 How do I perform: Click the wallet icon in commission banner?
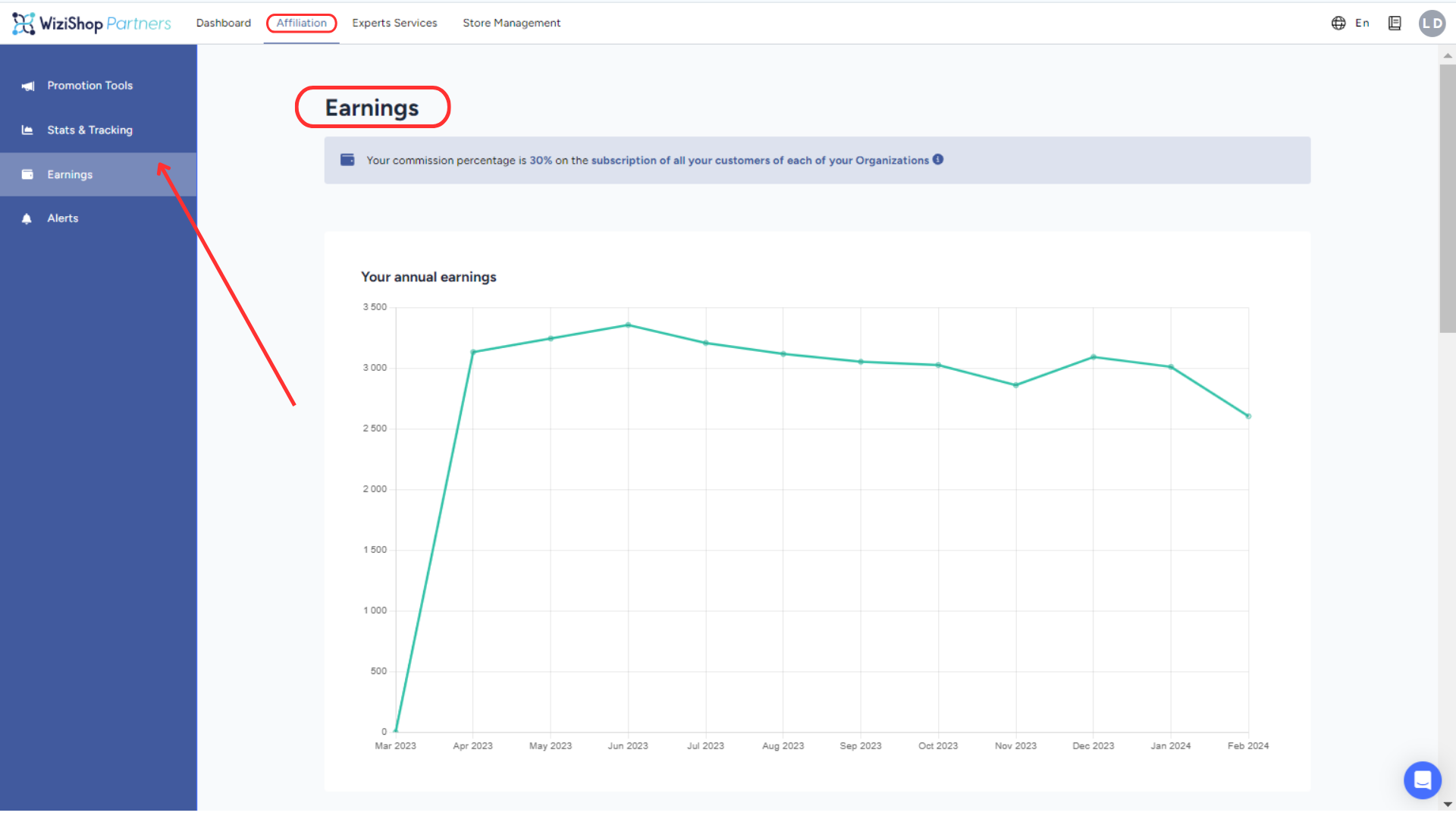click(347, 160)
